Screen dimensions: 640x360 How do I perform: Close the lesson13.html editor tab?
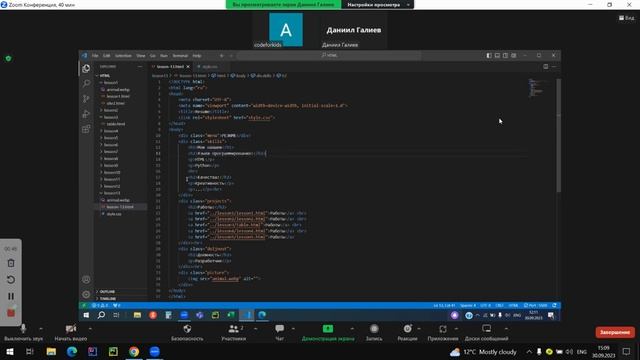(188, 67)
